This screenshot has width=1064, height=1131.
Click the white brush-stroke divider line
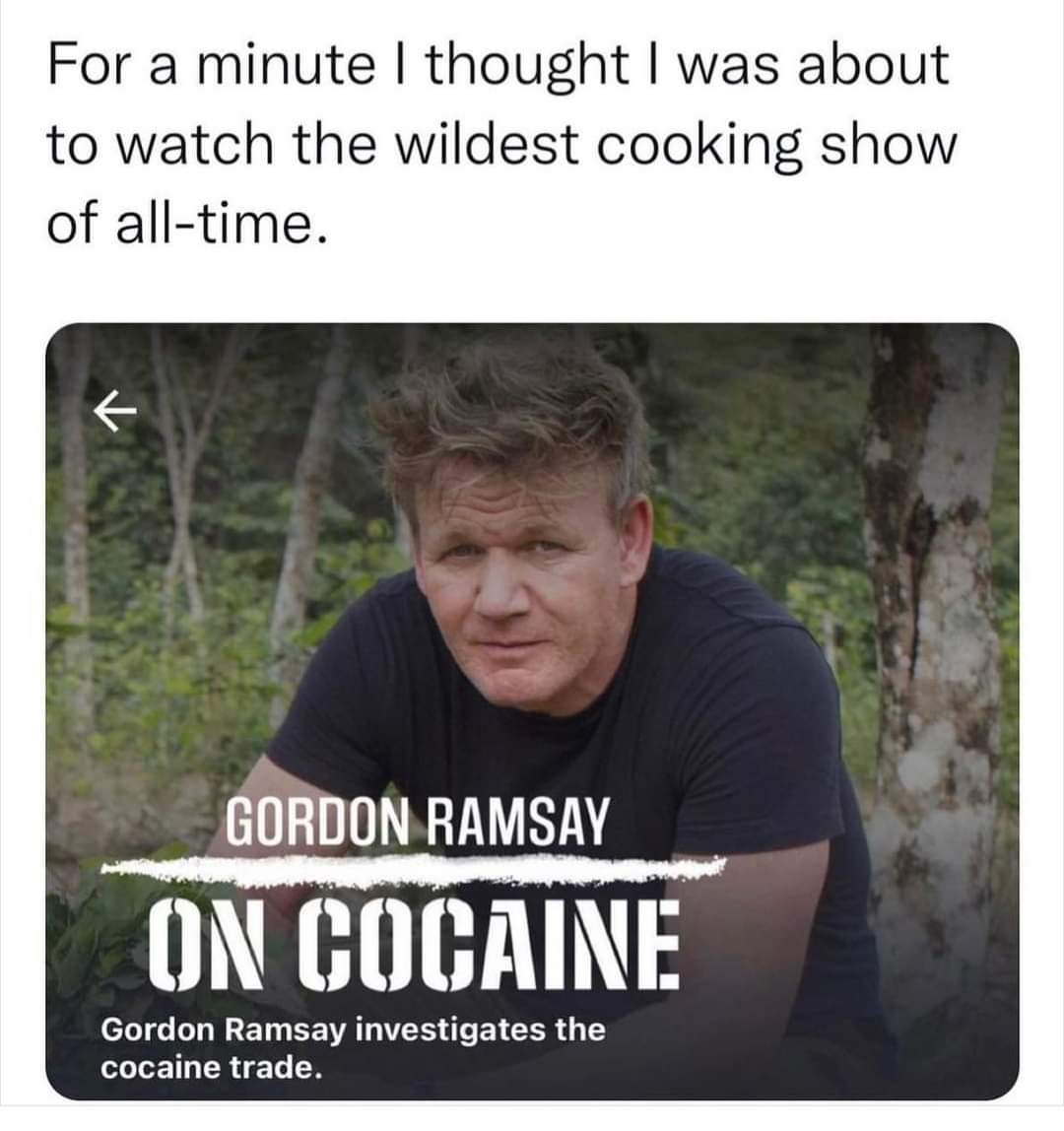414,869
